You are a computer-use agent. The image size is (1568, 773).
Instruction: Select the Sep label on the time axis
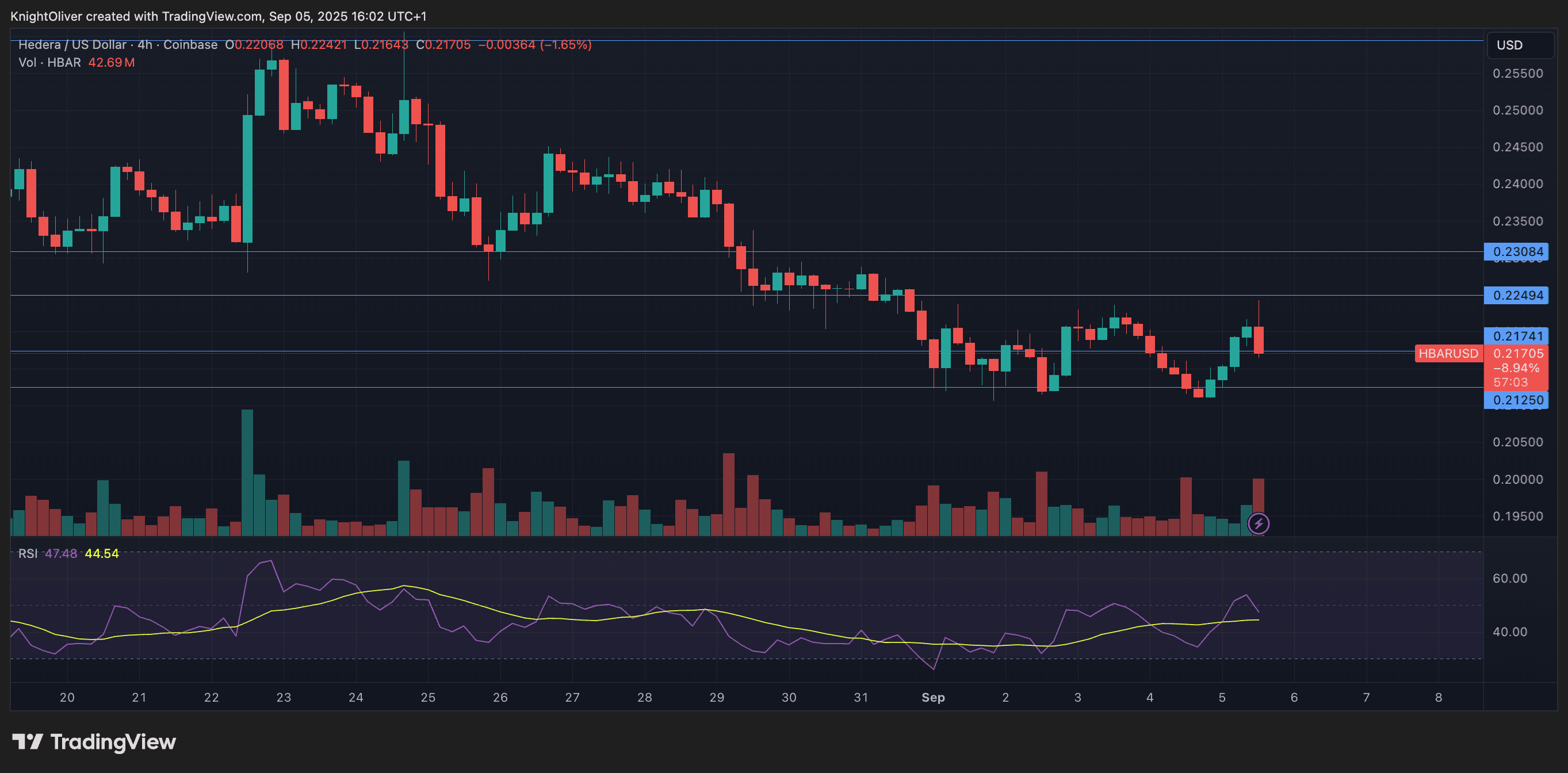933,698
